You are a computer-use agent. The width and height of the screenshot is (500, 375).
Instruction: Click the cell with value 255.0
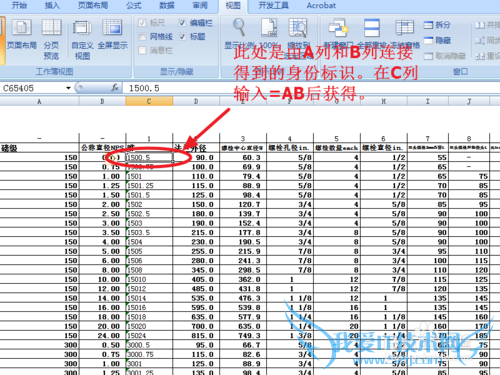[x=196, y=251]
